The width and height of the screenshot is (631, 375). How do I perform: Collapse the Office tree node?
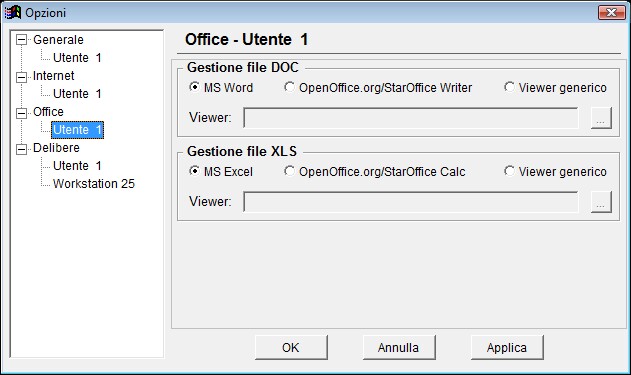(21, 113)
